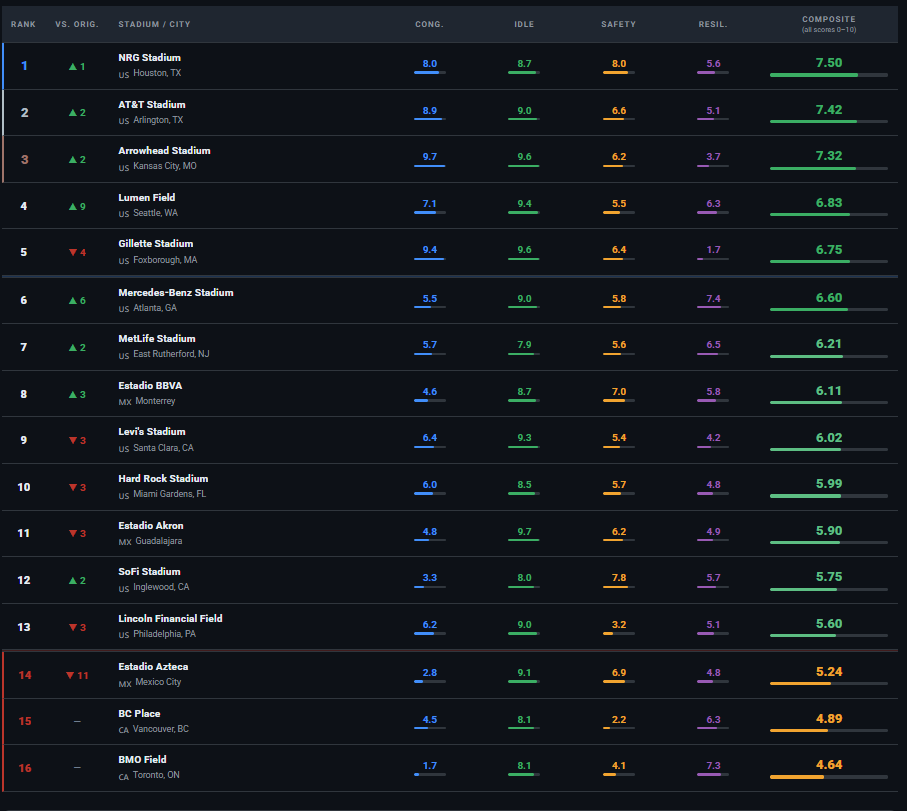Click the 5.99 composite for Hard Rock Stadium
The height and width of the screenshot is (811, 907).
828,484
